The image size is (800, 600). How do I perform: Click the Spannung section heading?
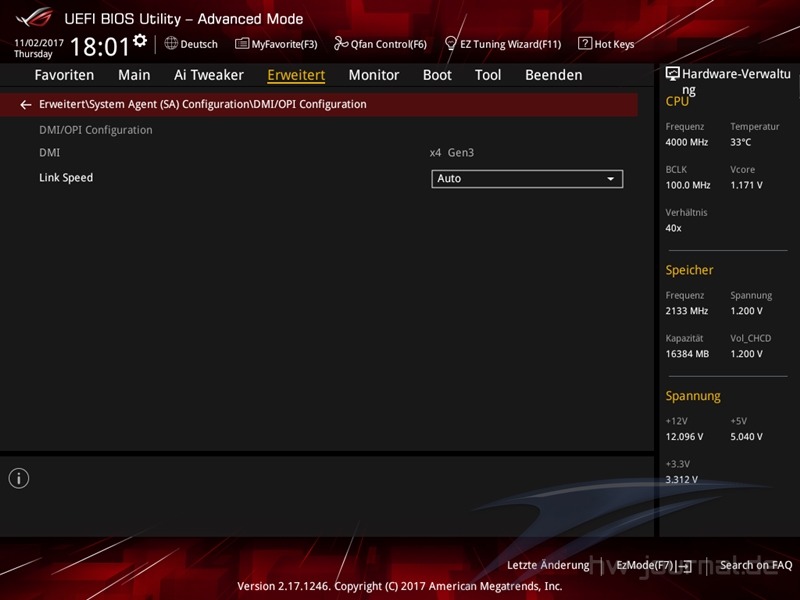tap(693, 396)
